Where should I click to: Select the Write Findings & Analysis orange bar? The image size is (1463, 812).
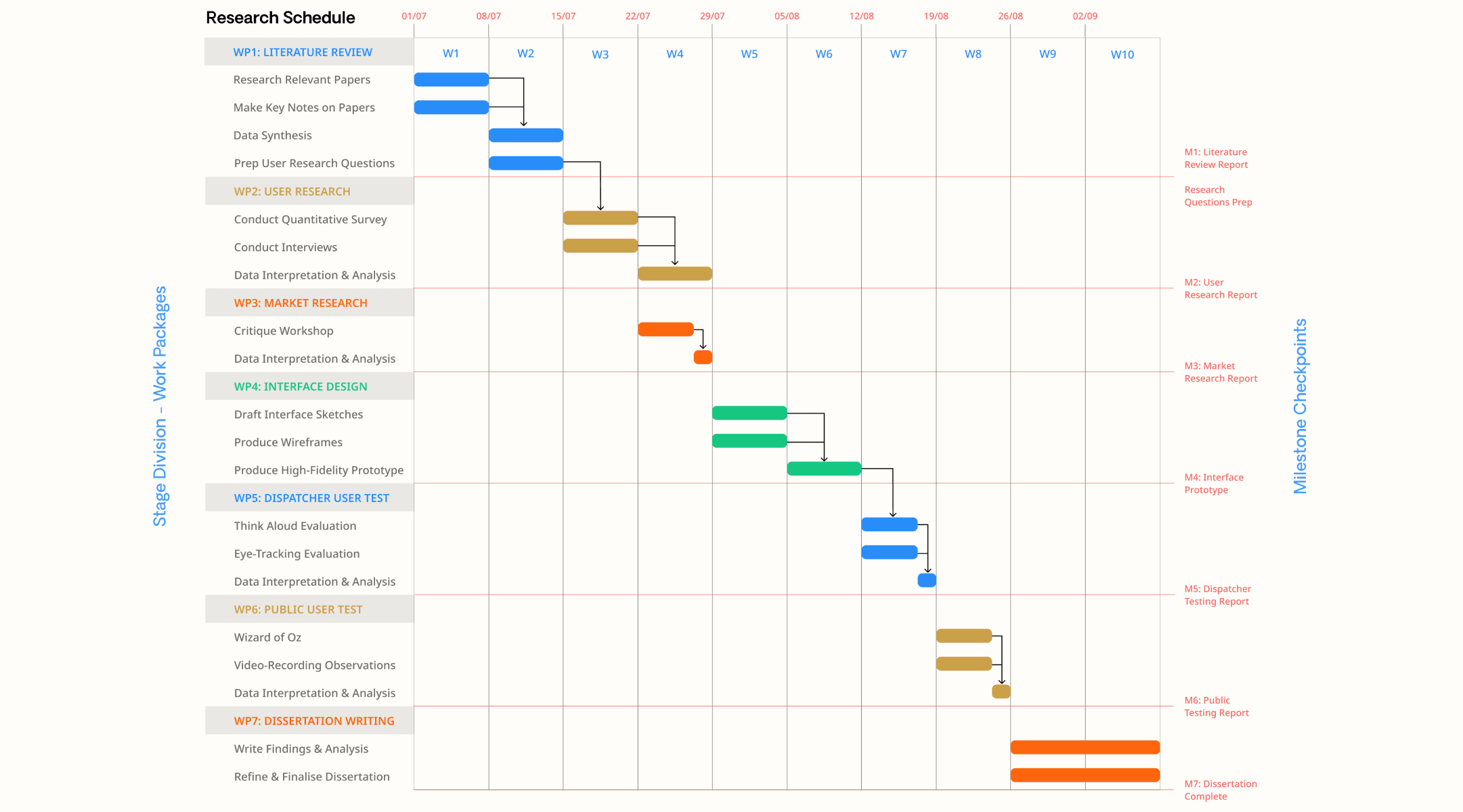[1085, 747]
